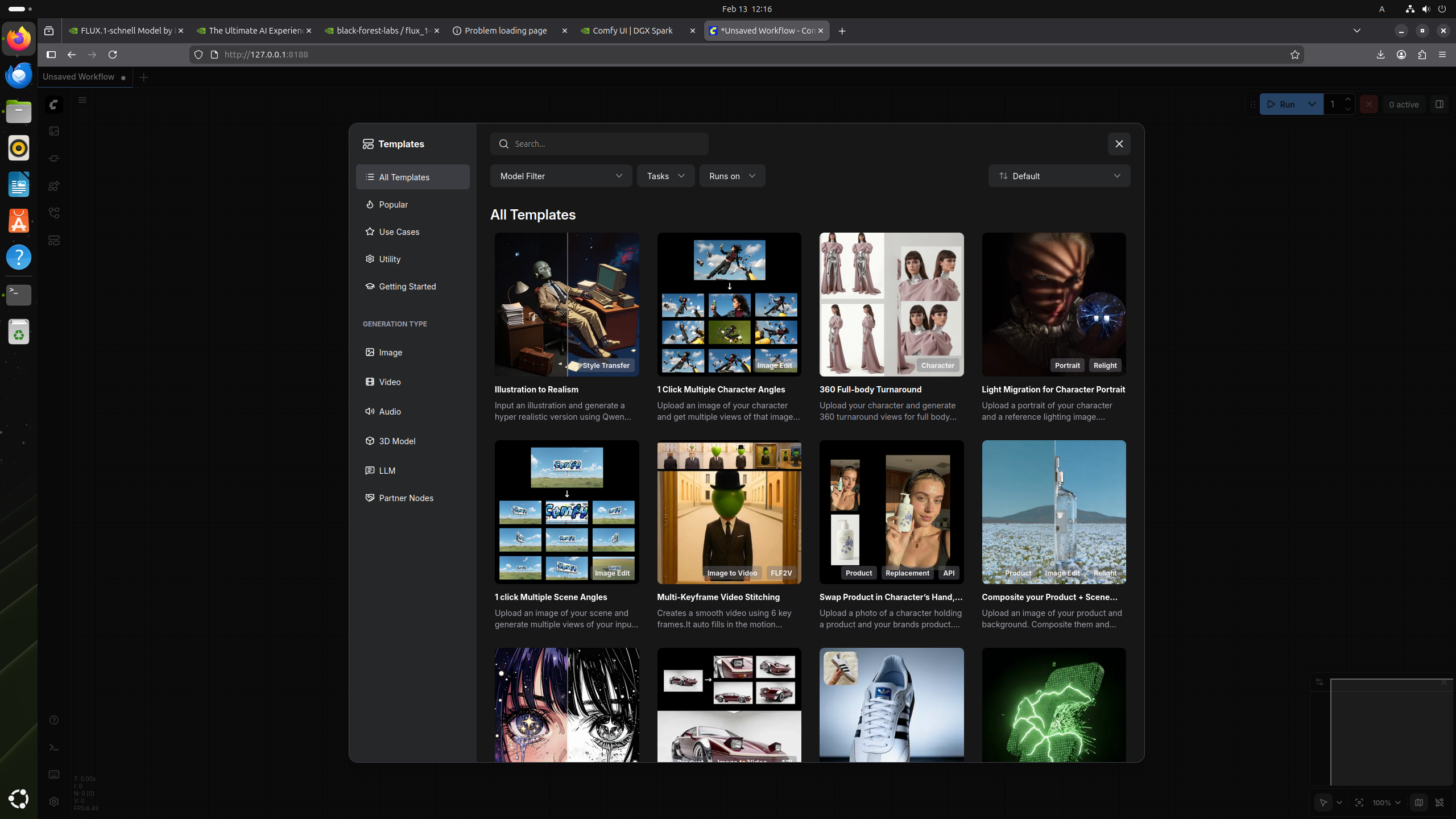Open the Multi-Keyframe Video Stitching template
The height and width of the screenshot is (819, 1456).
(x=729, y=512)
